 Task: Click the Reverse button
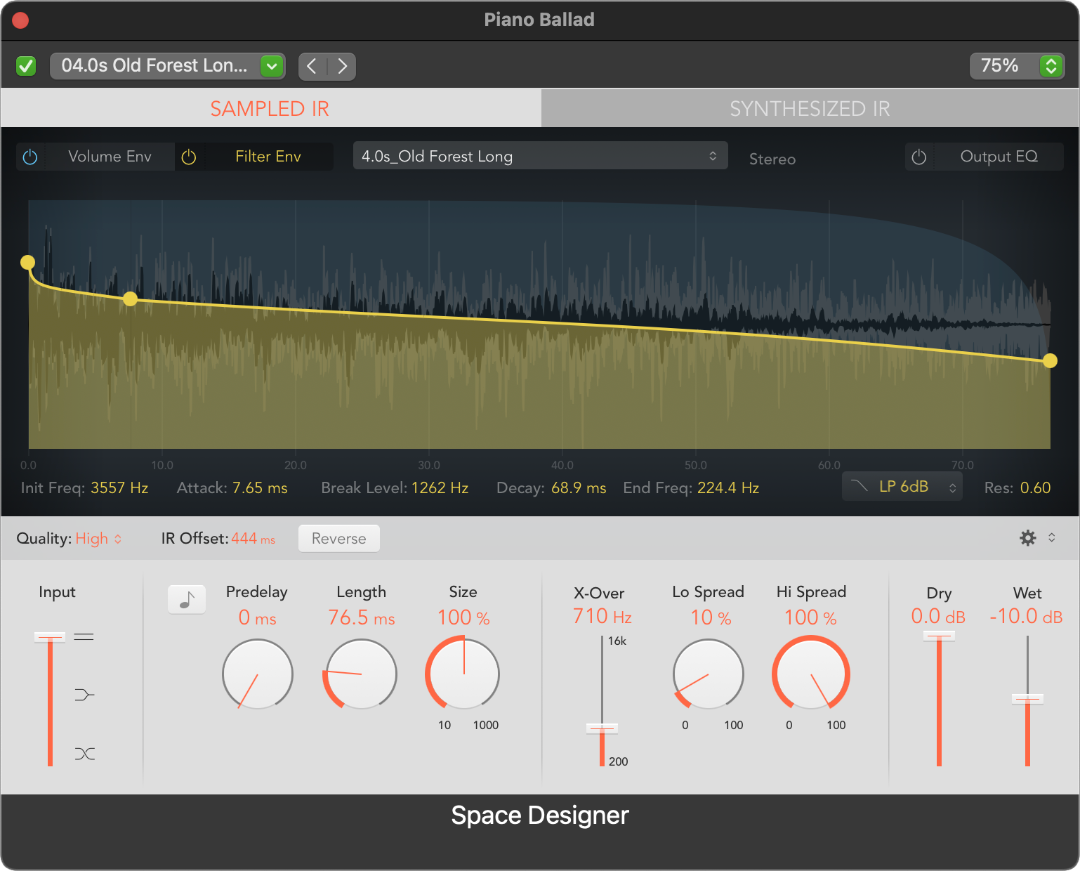339,539
